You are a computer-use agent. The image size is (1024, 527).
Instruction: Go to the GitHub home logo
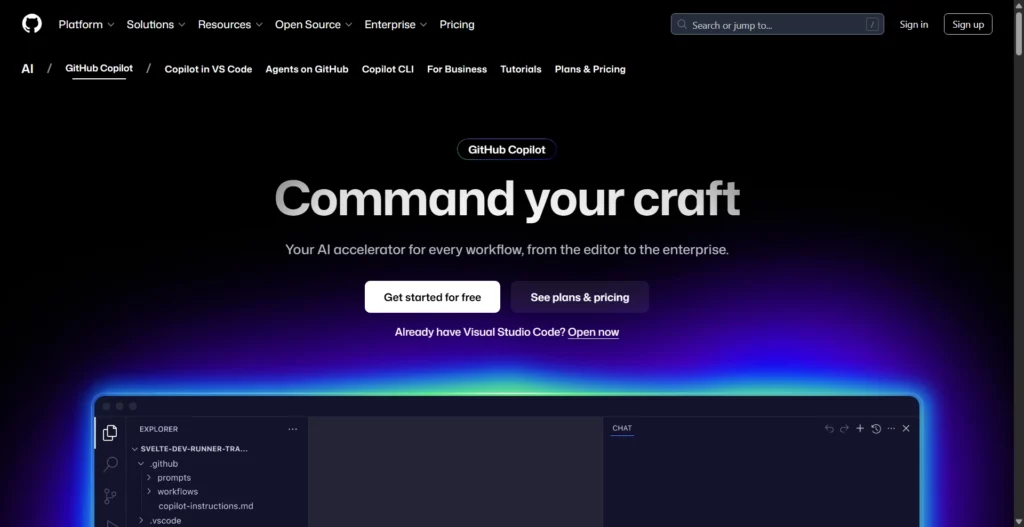click(x=31, y=24)
